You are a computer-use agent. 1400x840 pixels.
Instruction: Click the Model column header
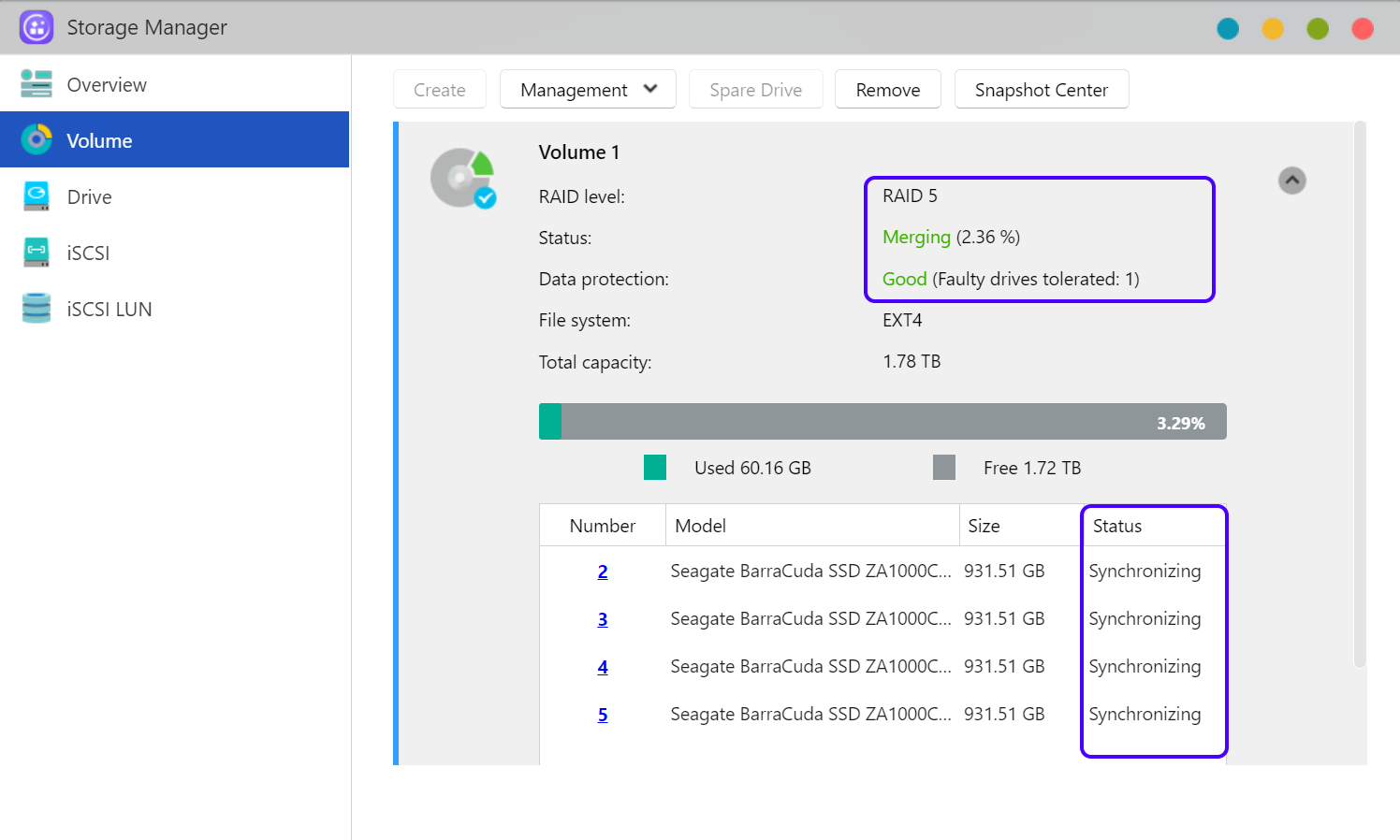[701, 526]
